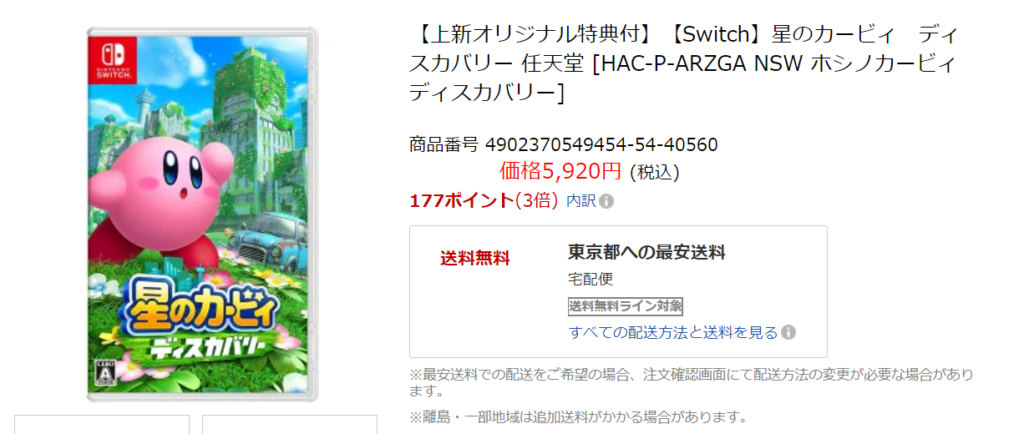
Task: Click the 商品番号 4902370549454-54-40560 text
Action: (563, 145)
